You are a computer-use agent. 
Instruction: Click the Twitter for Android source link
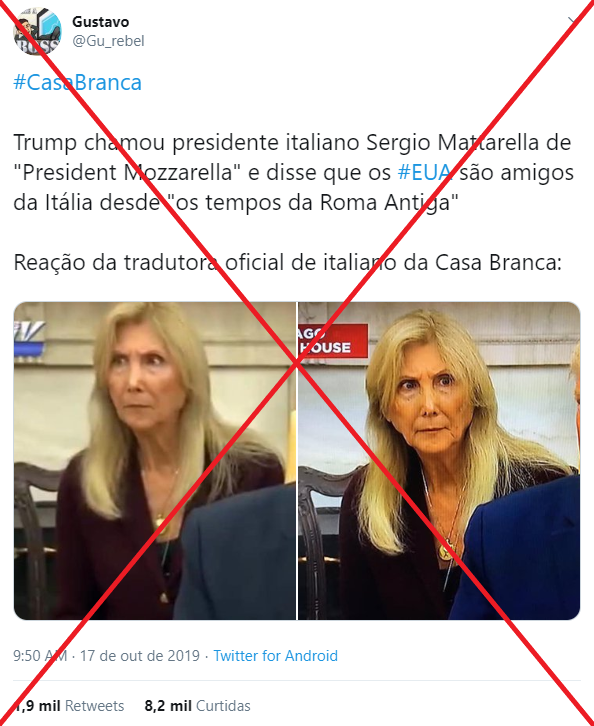click(275, 656)
